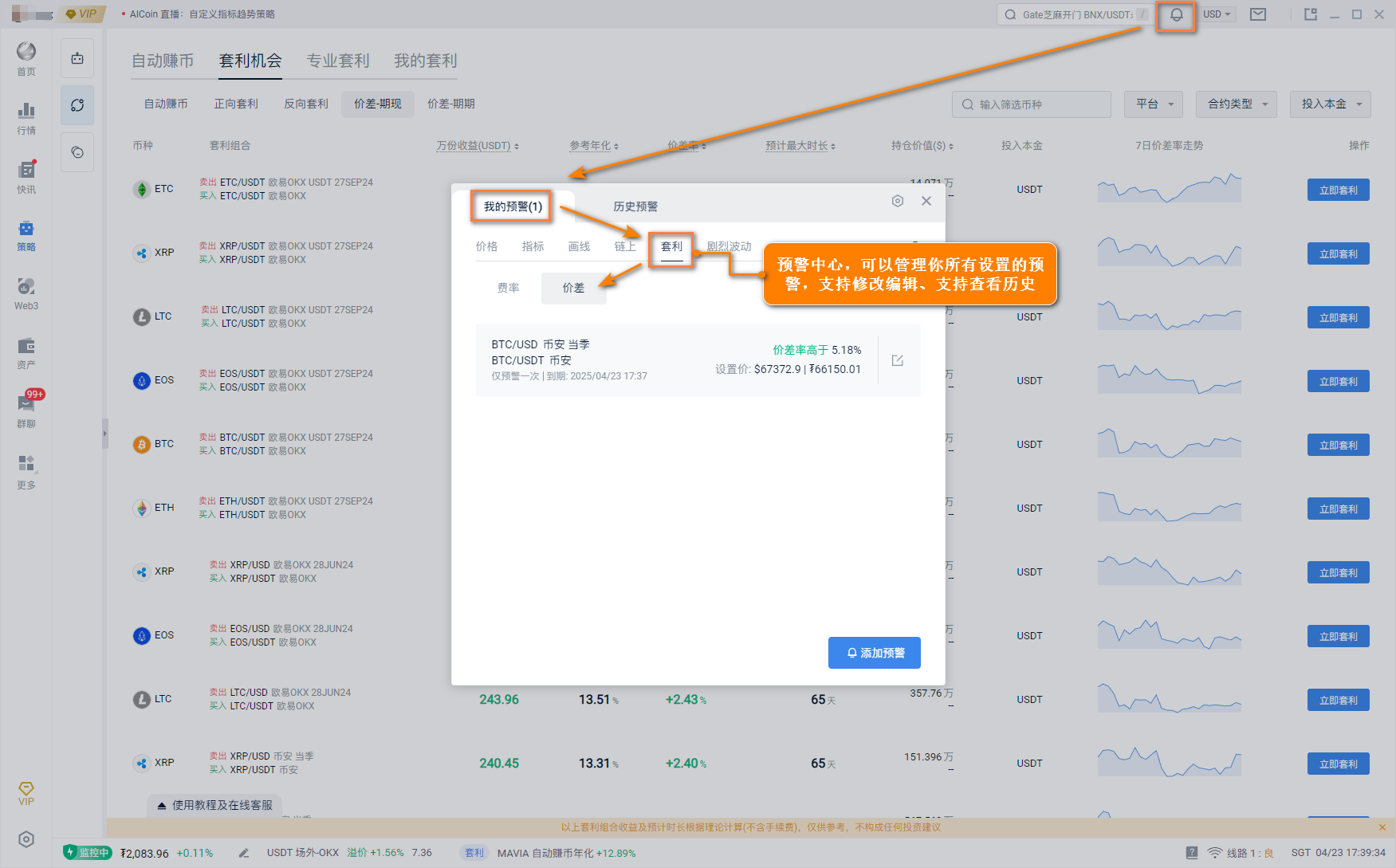Switch to 我的套利 top tab

click(426, 61)
